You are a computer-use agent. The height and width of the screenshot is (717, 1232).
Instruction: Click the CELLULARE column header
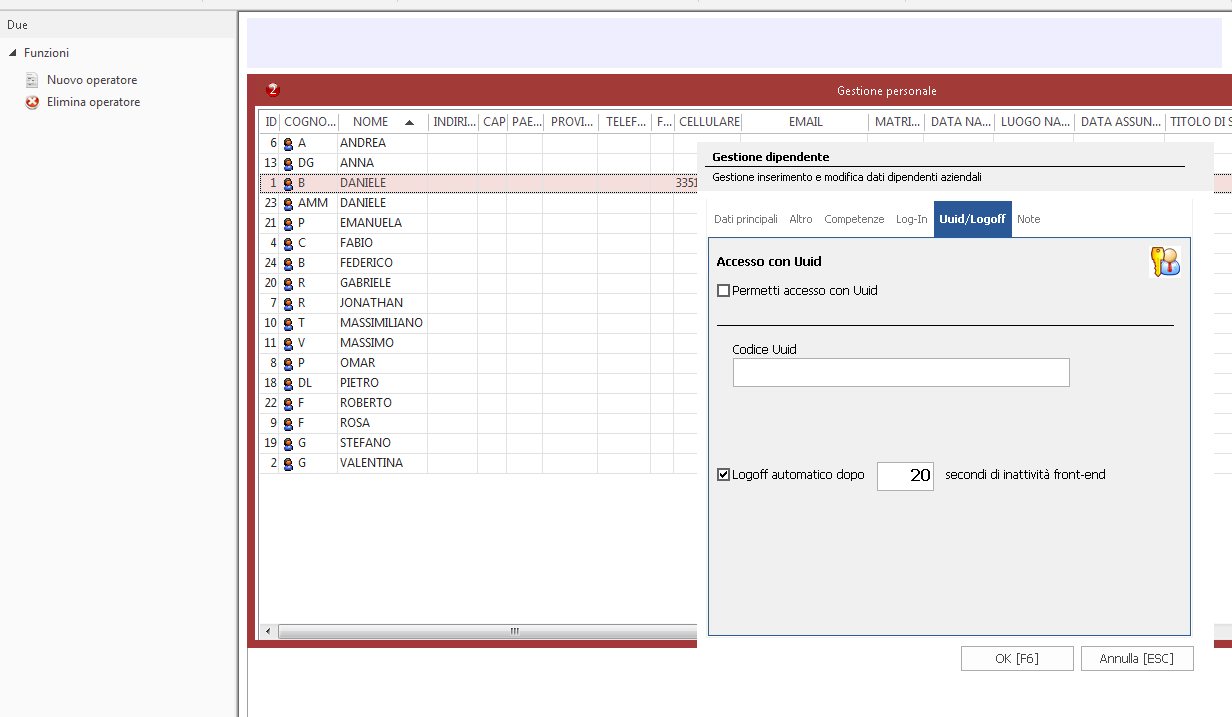[709, 122]
